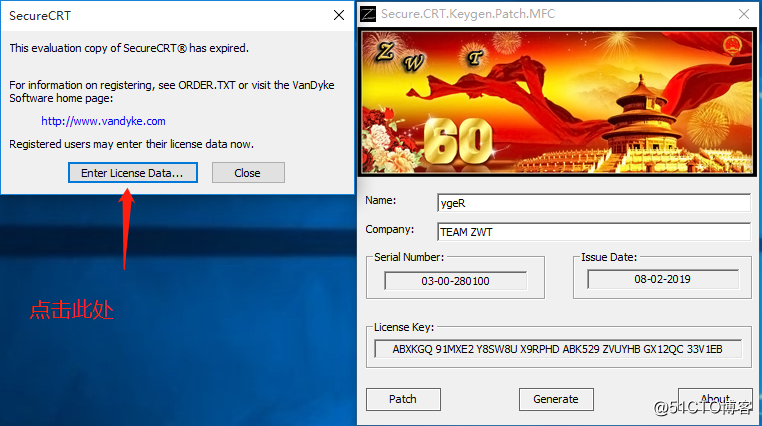Image resolution: width=762 pixels, height=426 pixels.
Task: Click the Secure.CRT.Keygen.Patch.MFC title text
Action: point(468,14)
